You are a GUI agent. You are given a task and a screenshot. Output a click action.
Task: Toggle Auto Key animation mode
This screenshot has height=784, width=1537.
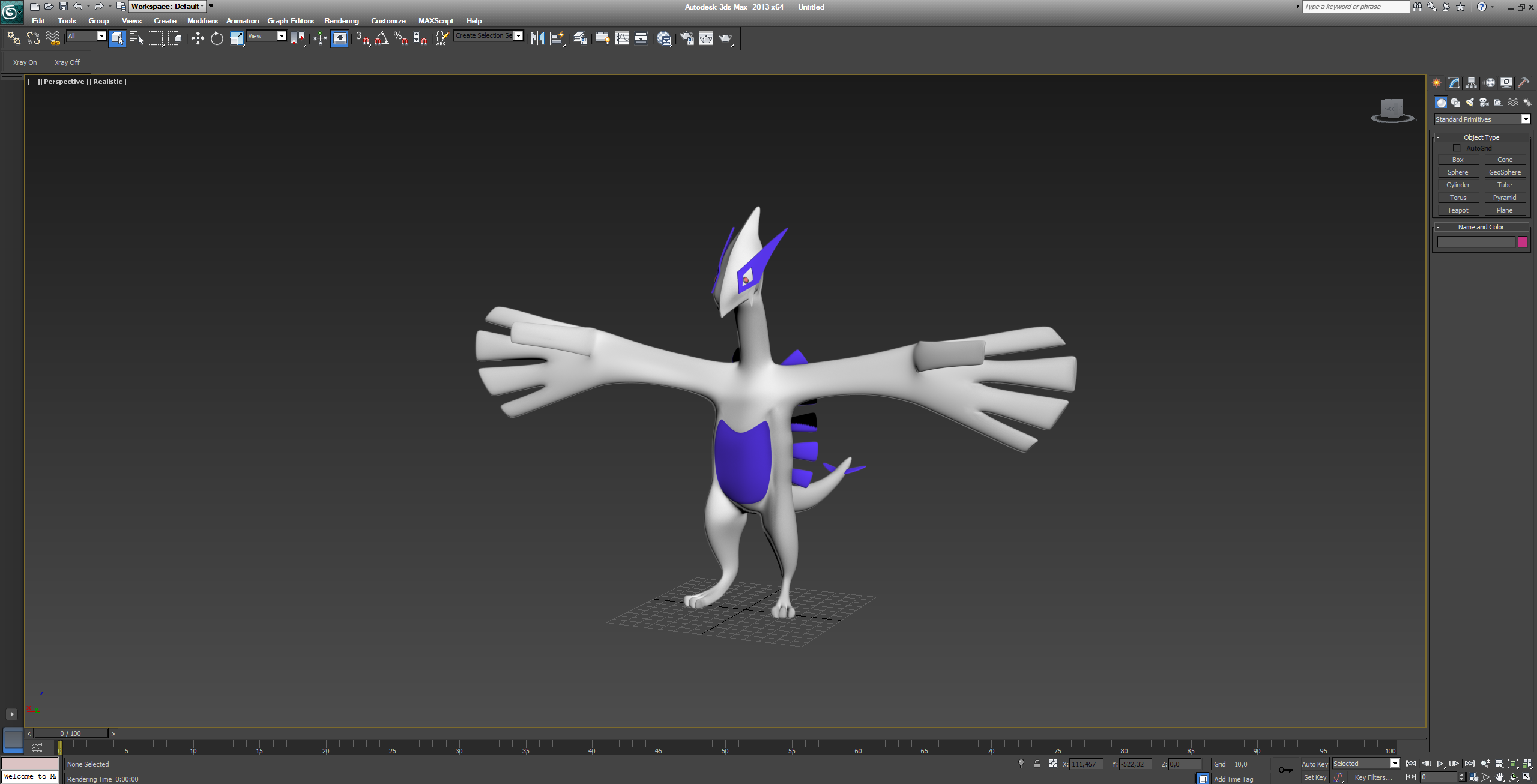tap(1314, 764)
